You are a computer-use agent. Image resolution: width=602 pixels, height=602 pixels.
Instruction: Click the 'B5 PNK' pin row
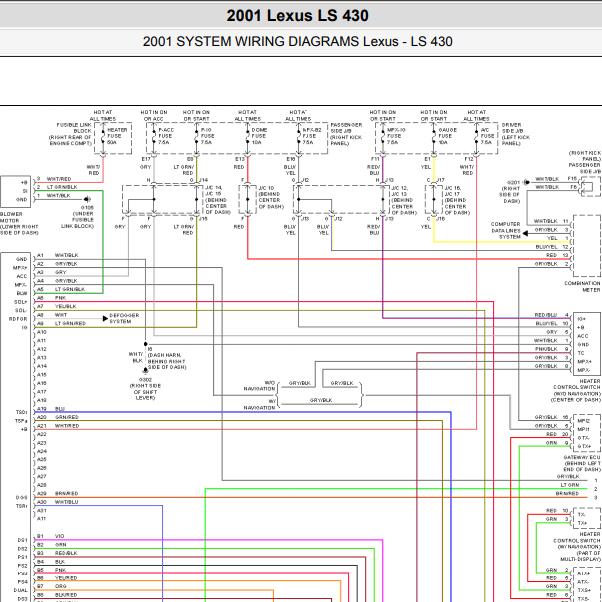(x=51, y=570)
